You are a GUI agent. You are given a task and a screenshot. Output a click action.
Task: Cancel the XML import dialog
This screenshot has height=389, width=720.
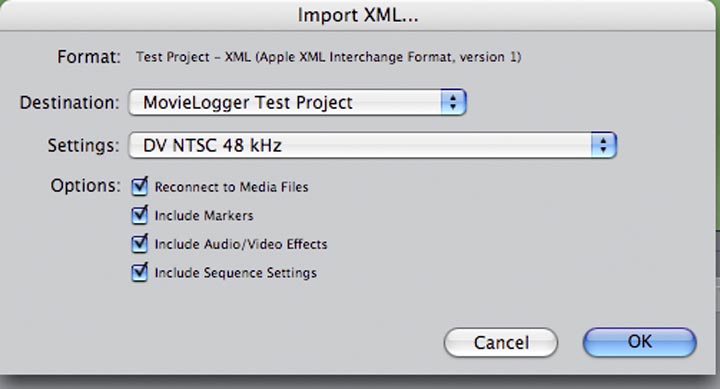click(501, 343)
